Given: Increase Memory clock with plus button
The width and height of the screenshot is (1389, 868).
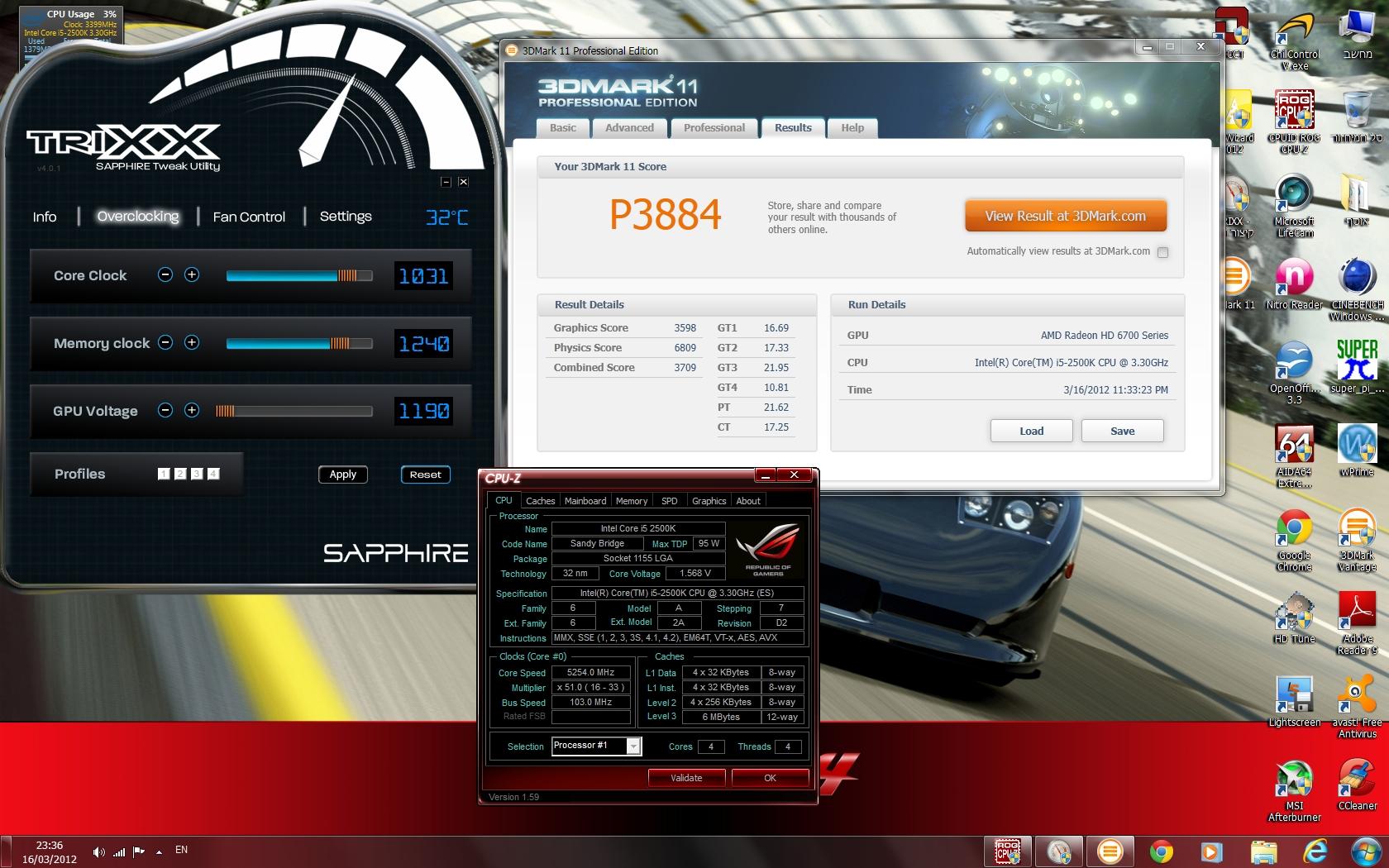Looking at the screenshot, I should point(192,342).
